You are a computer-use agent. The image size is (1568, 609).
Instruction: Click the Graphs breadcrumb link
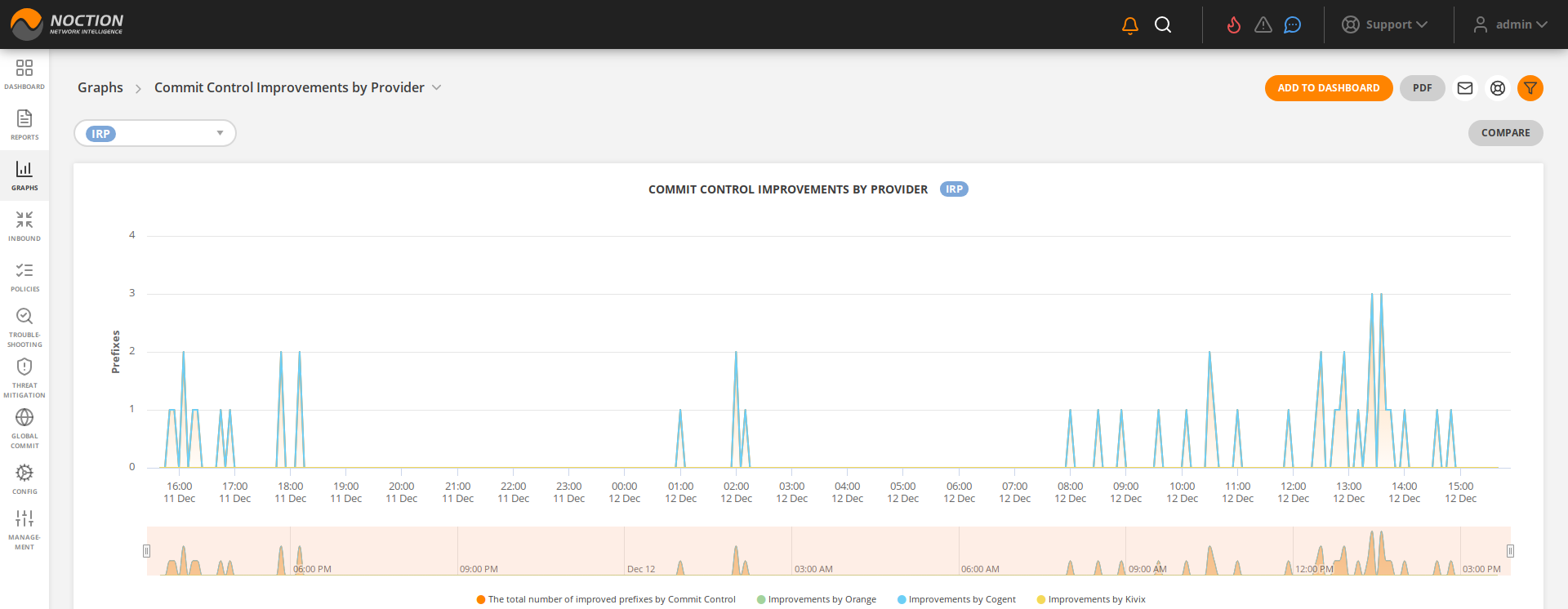click(100, 87)
